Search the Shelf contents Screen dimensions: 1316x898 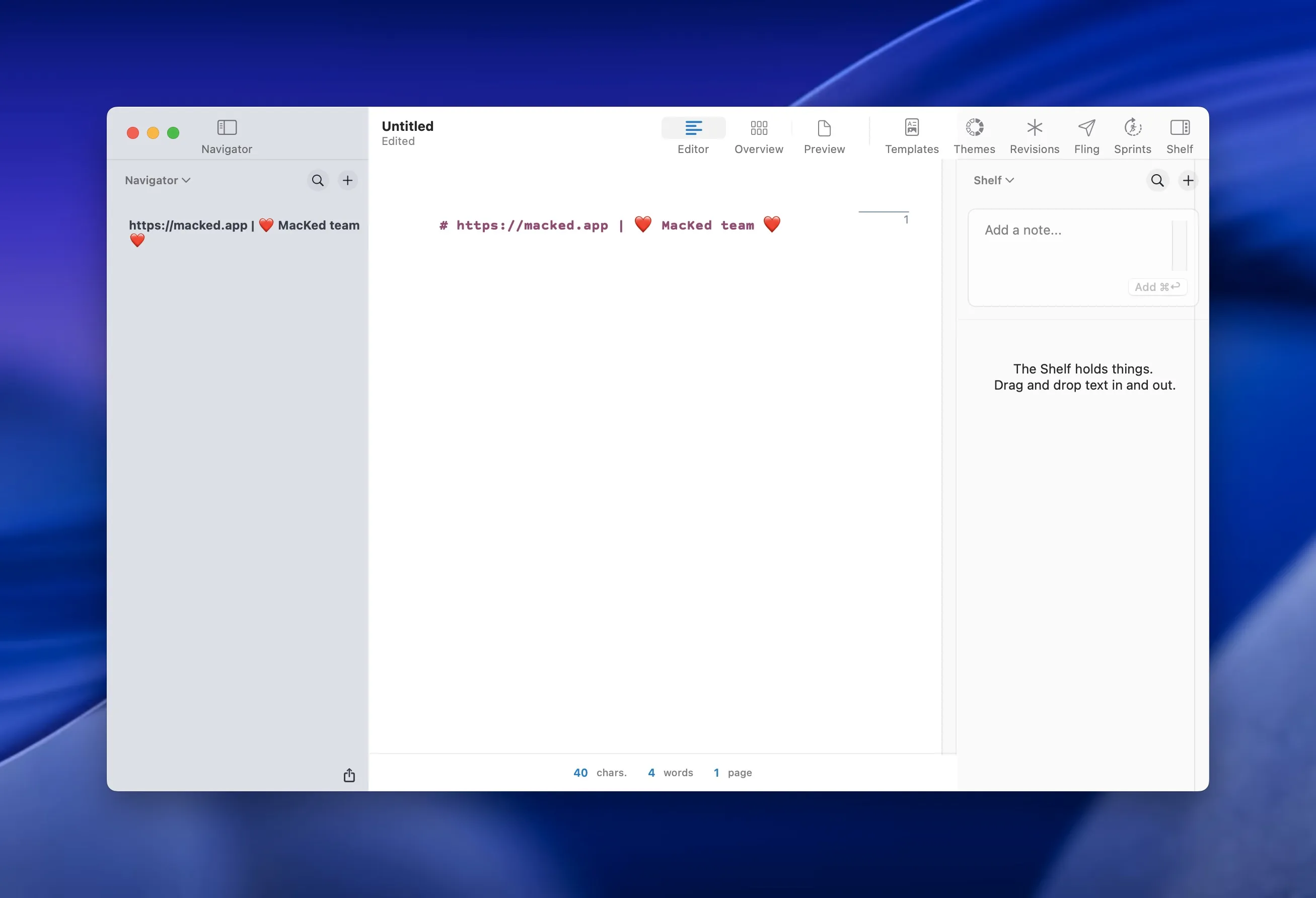[1157, 181]
